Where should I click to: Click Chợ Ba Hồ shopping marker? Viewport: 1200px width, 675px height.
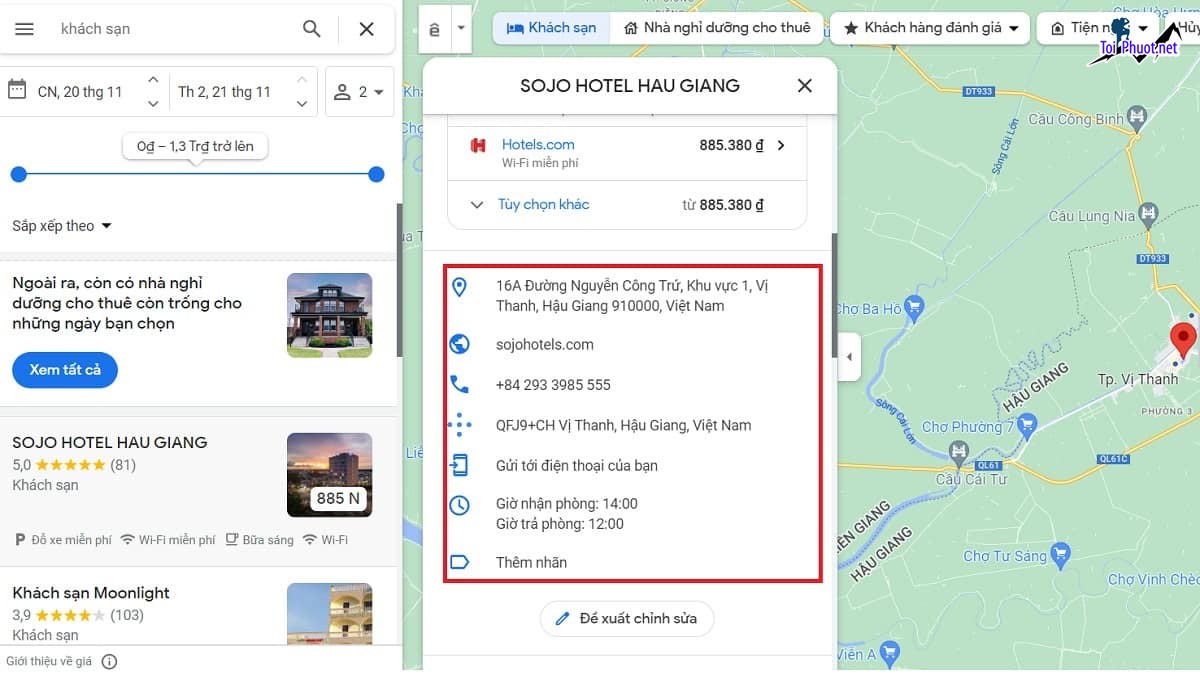(914, 307)
